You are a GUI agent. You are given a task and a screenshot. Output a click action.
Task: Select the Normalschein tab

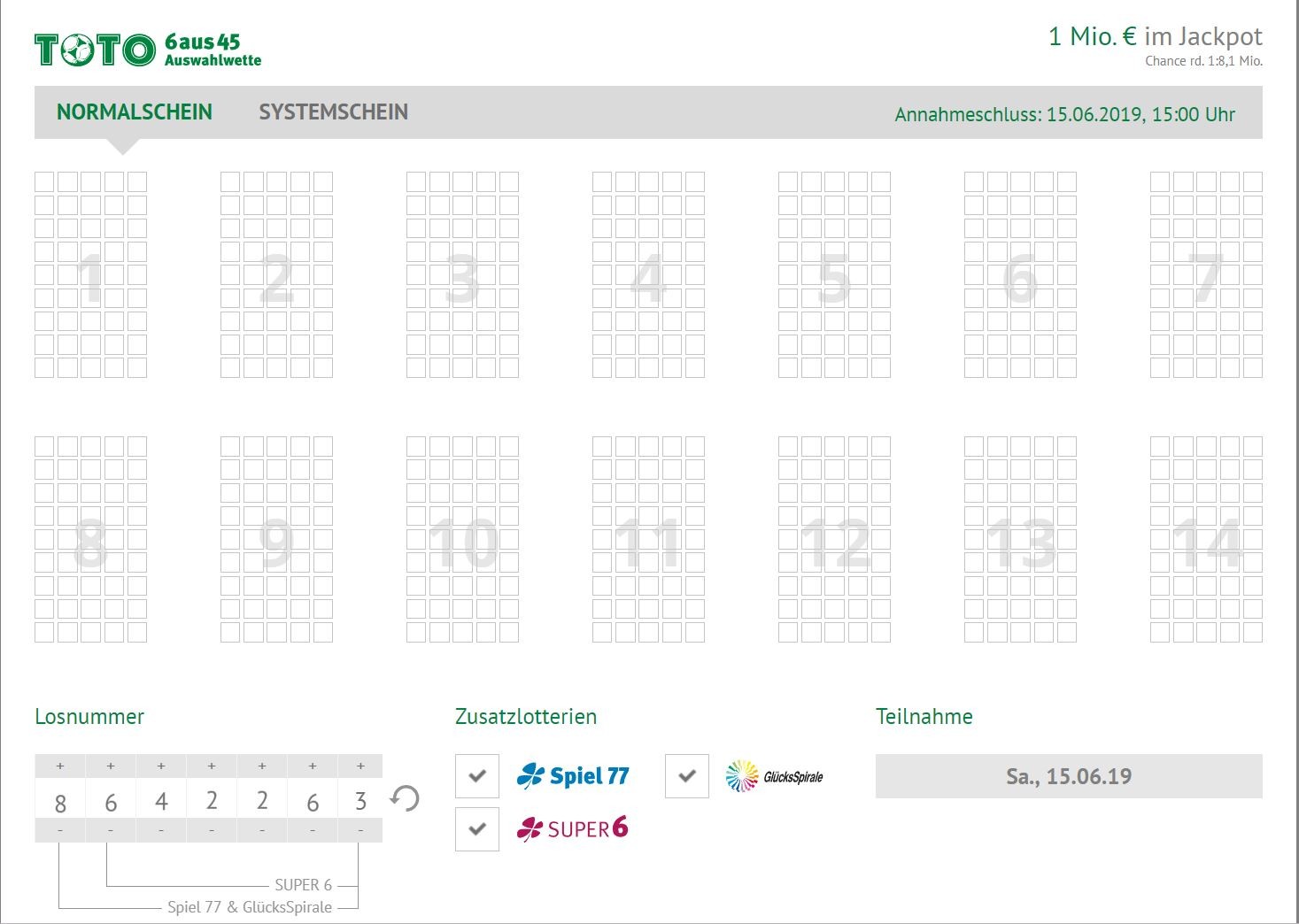[135, 112]
